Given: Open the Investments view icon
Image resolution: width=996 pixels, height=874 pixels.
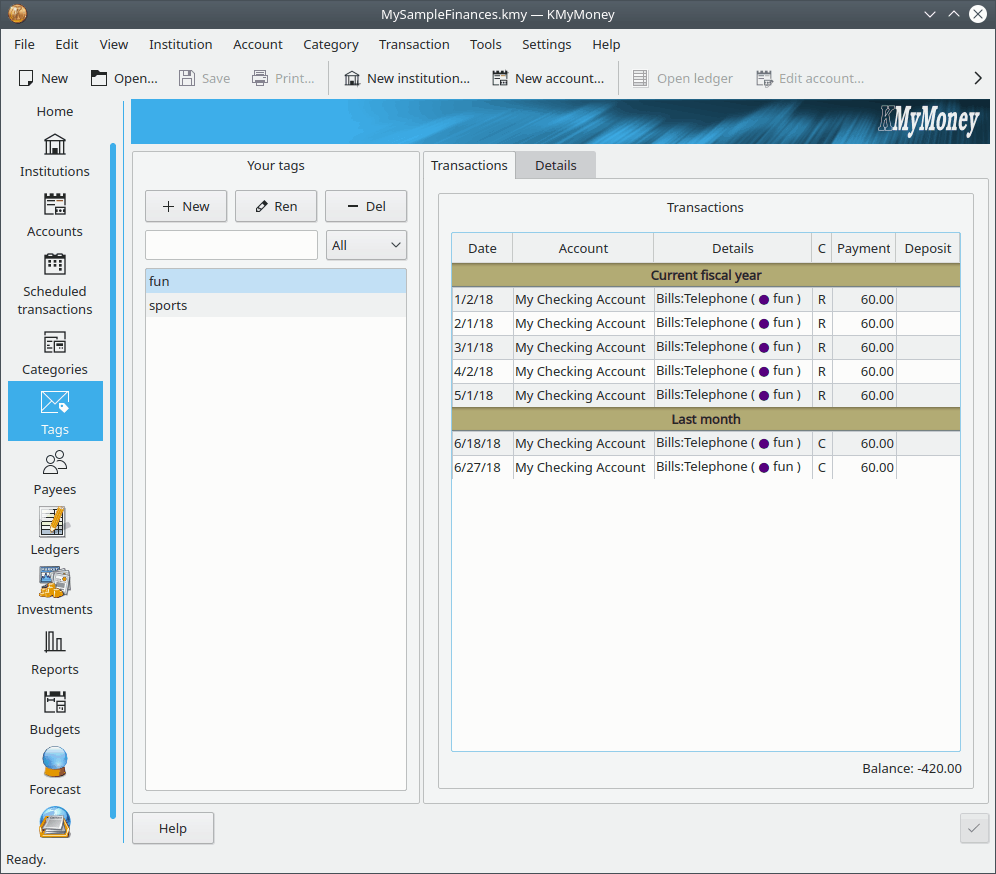Looking at the screenshot, I should pos(55,582).
